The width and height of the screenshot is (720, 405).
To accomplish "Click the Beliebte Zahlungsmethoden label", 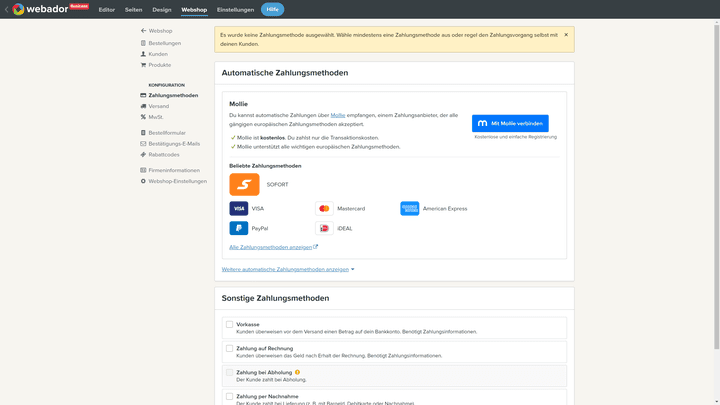I will point(265,166).
